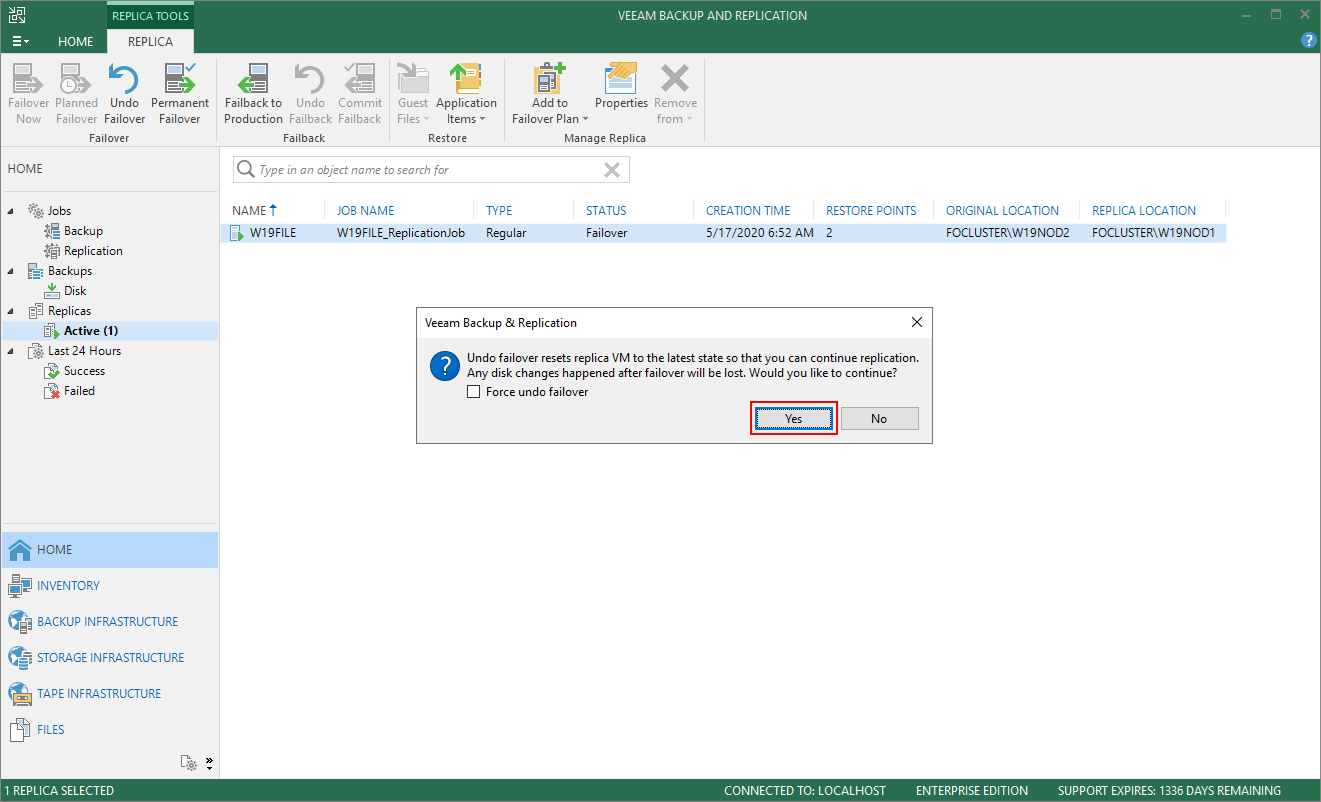The width and height of the screenshot is (1321, 802).
Task: Click the object name search field
Action: click(430, 170)
